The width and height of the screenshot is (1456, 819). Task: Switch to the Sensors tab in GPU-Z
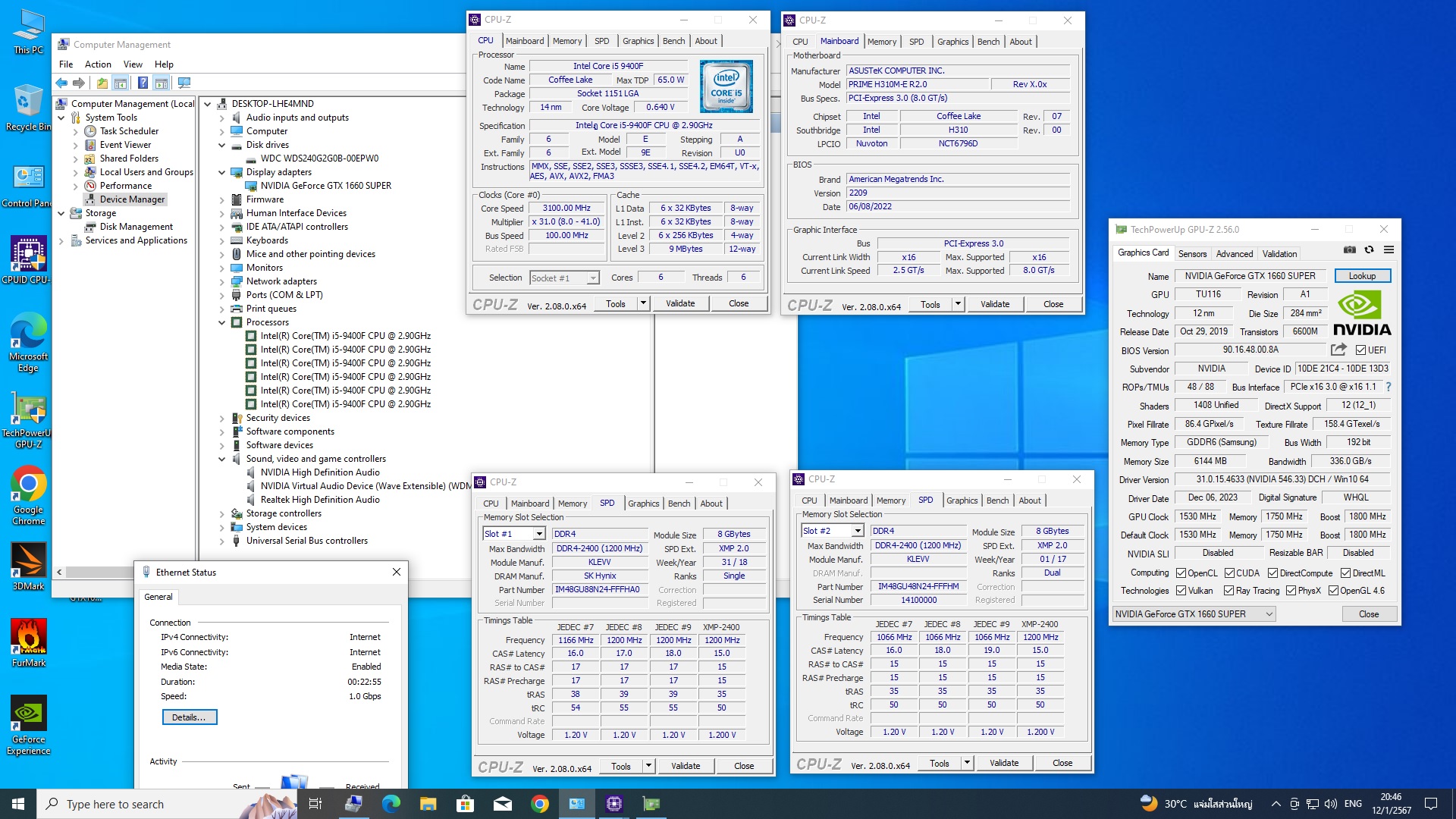(x=1192, y=254)
